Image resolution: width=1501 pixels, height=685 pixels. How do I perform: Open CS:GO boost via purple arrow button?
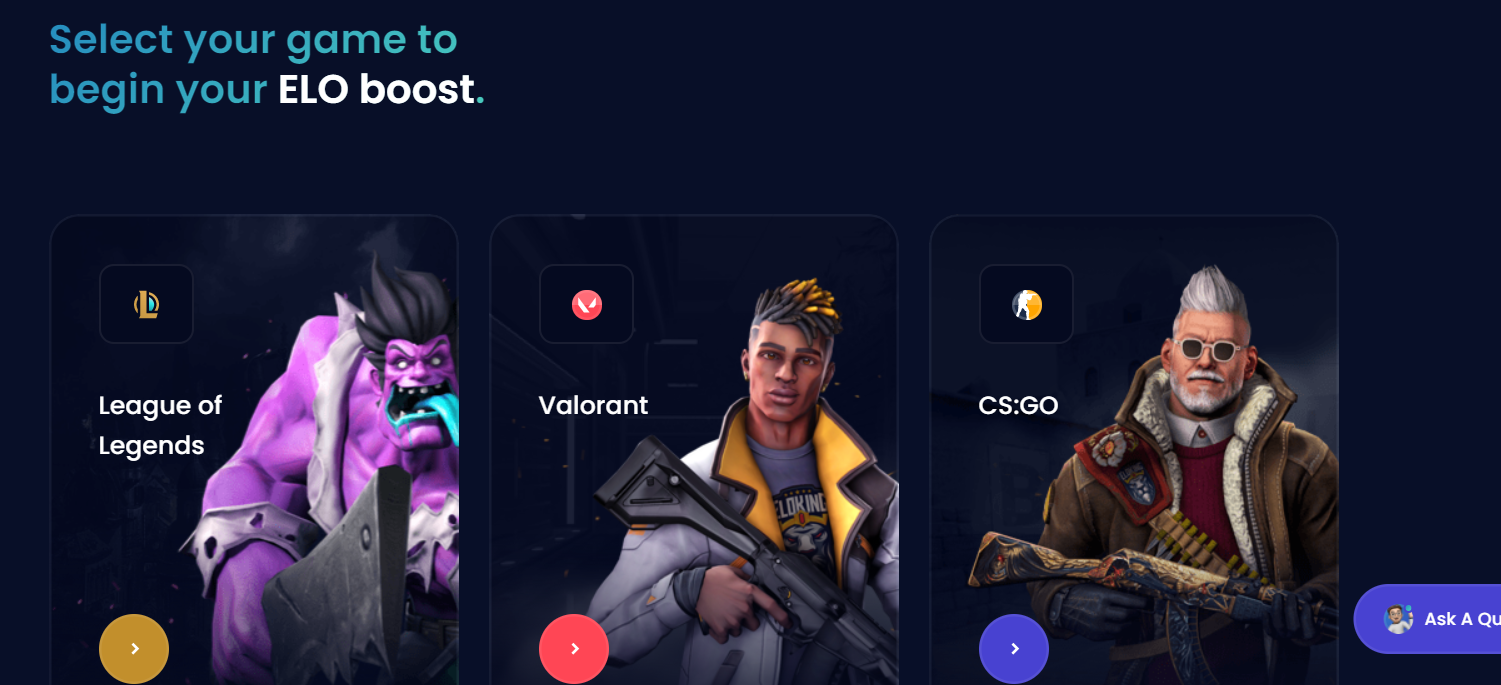point(1014,649)
